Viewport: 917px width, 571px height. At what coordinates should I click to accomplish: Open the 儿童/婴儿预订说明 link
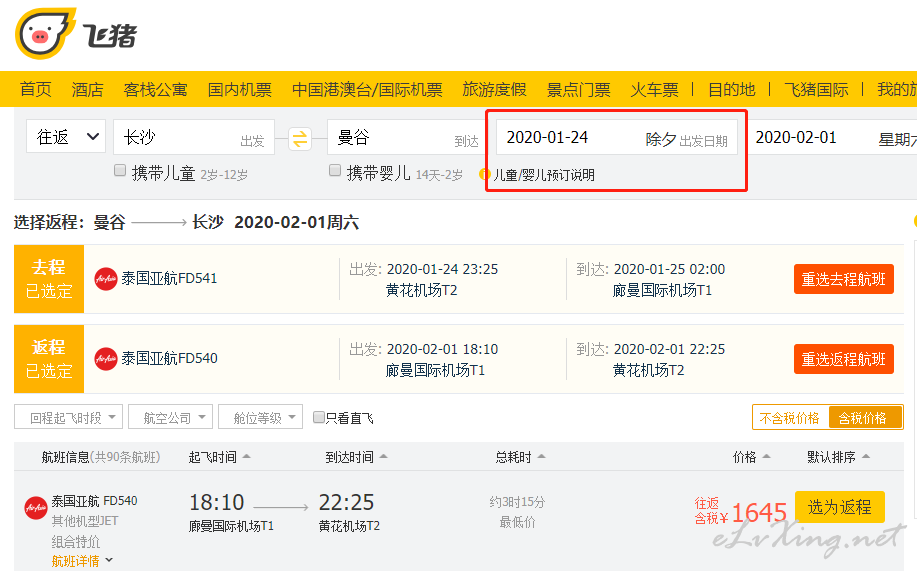[544, 174]
